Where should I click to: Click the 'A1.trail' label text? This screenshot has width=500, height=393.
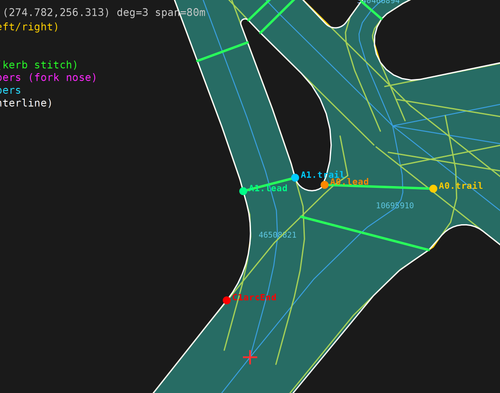point(322,175)
